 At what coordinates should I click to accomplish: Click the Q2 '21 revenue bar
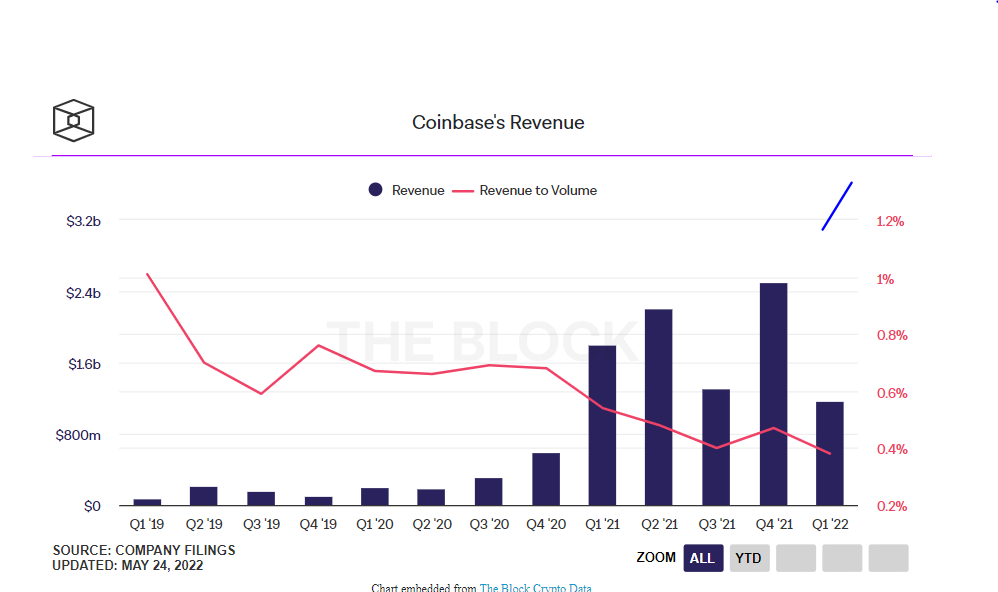click(659, 407)
